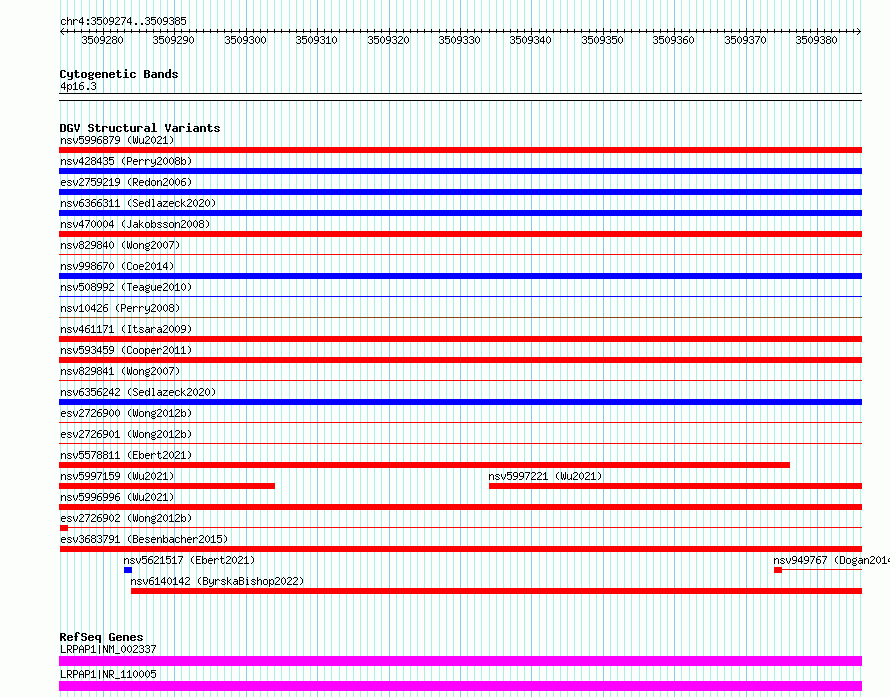Click ruler position 3509350
890x697 pixels.
point(602,40)
